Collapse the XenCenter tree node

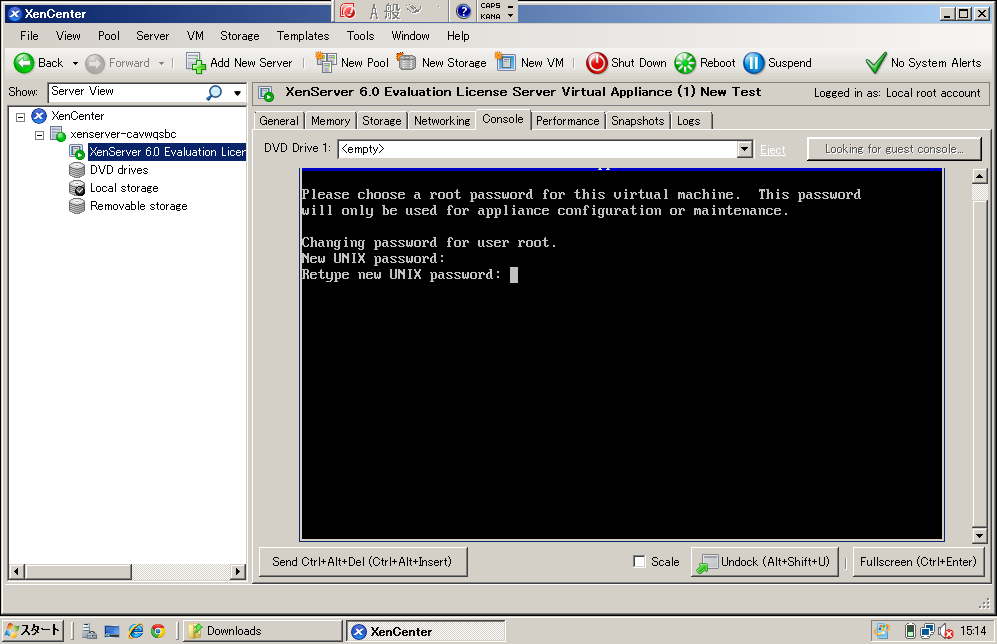20,117
